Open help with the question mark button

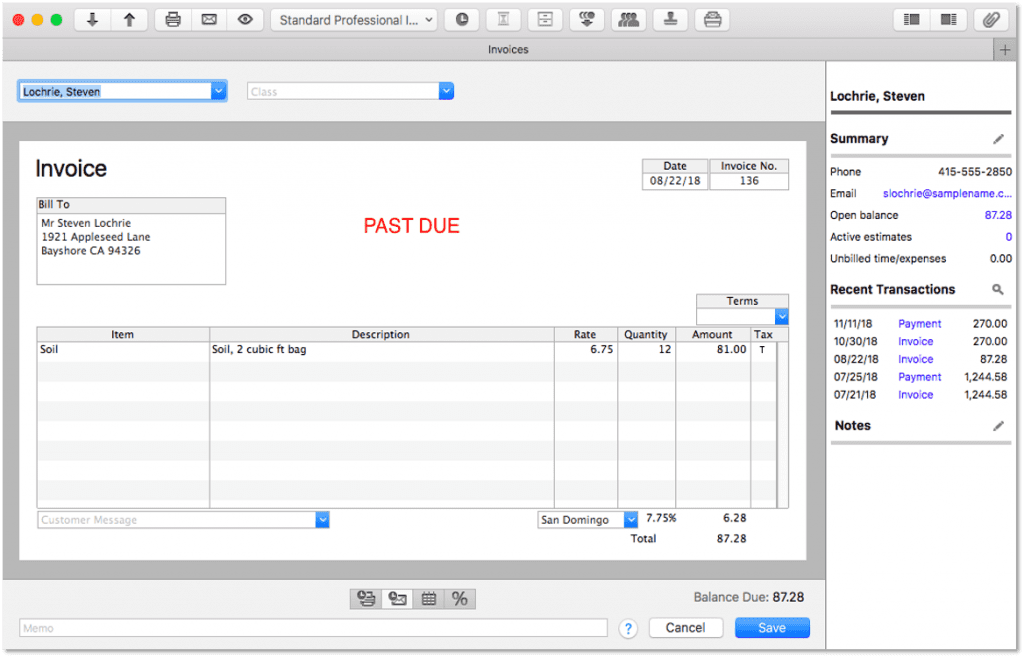(x=628, y=628)
